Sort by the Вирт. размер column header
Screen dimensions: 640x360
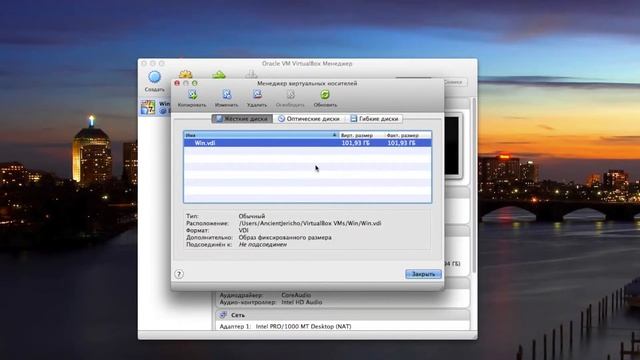361,135
